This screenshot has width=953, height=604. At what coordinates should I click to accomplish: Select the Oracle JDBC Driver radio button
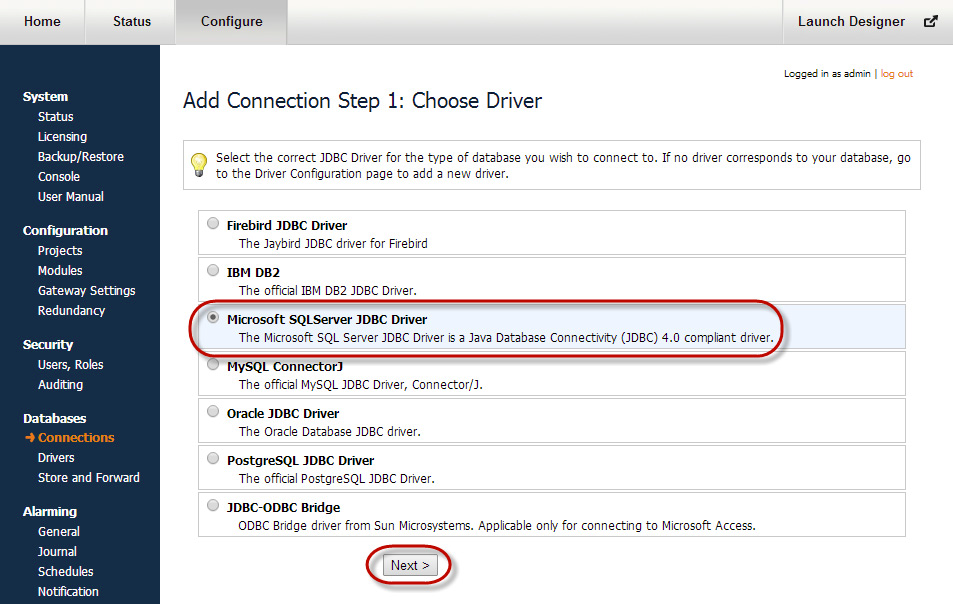coord(213,411)
